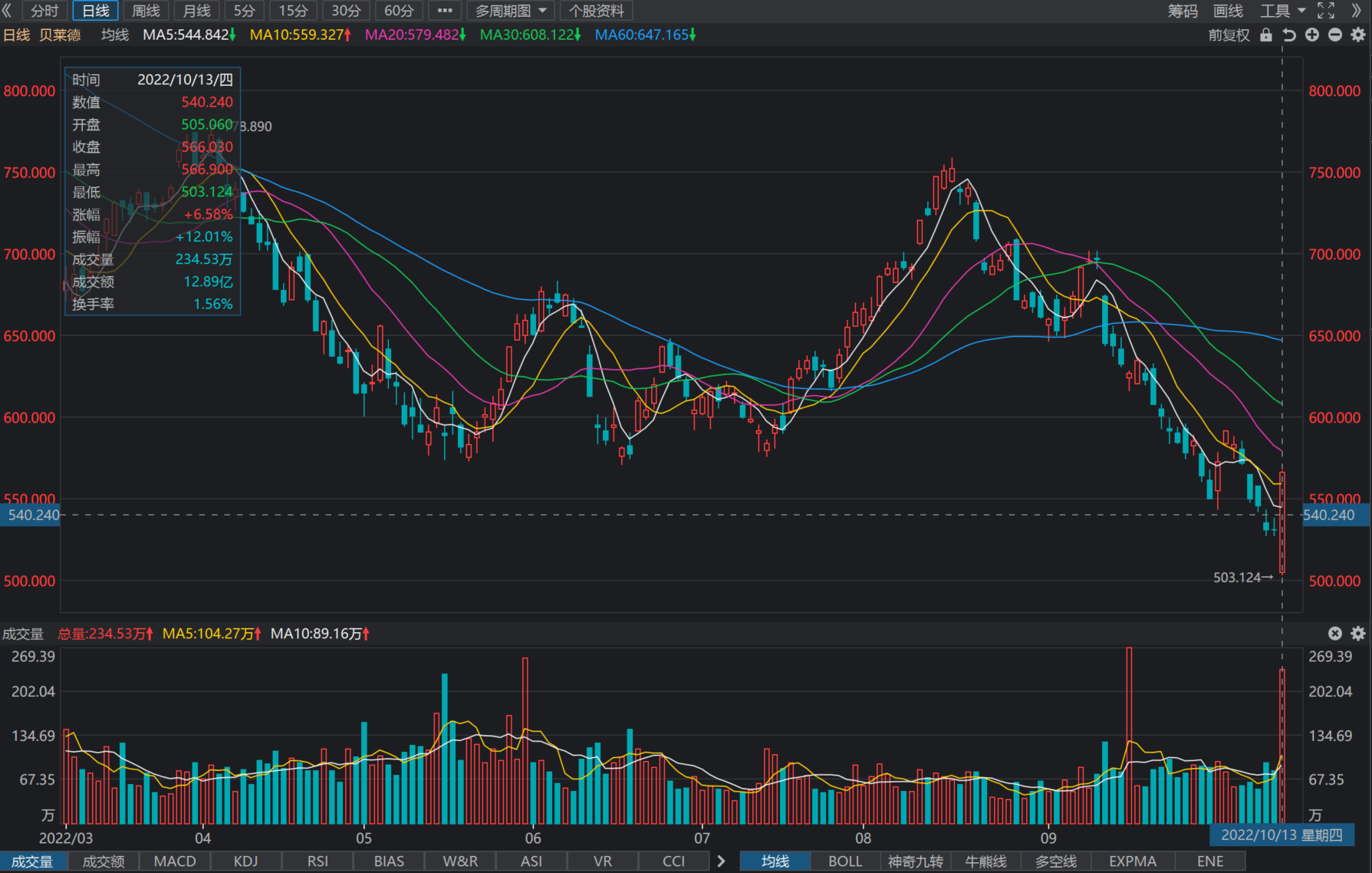This screenshot has height=873, width=1372.
Task: Open more timeframes via ellipsis button
Action: pyautogui.click(x=445, y=11)
